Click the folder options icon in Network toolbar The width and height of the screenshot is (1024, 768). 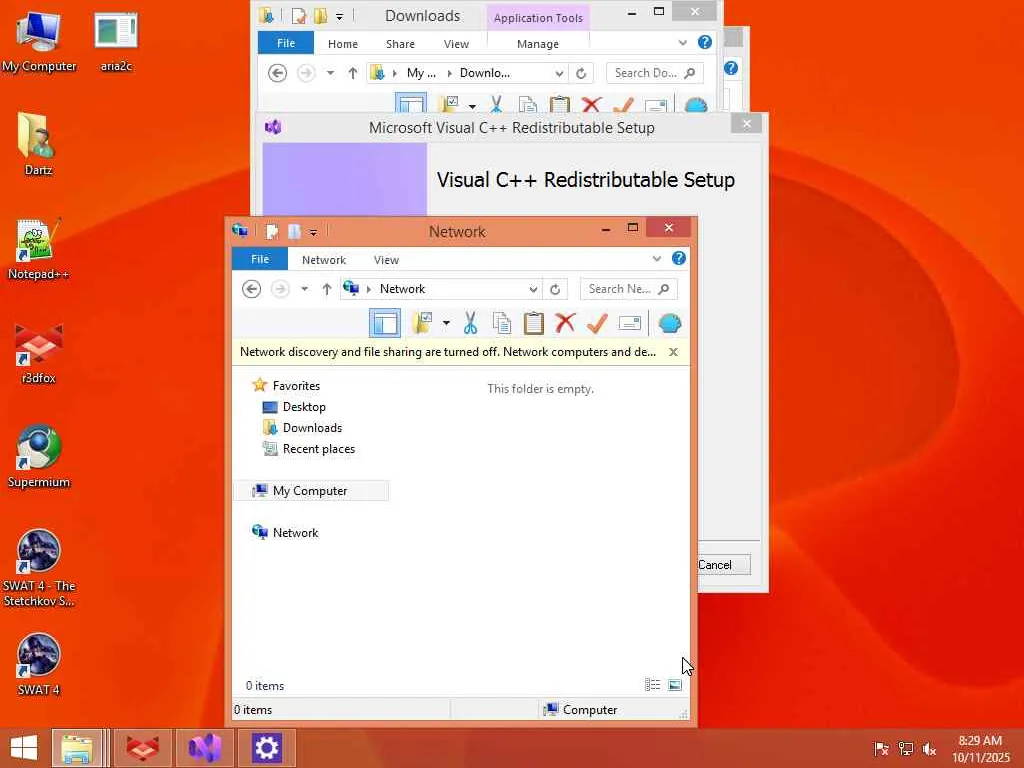click(x=423, y=323)
